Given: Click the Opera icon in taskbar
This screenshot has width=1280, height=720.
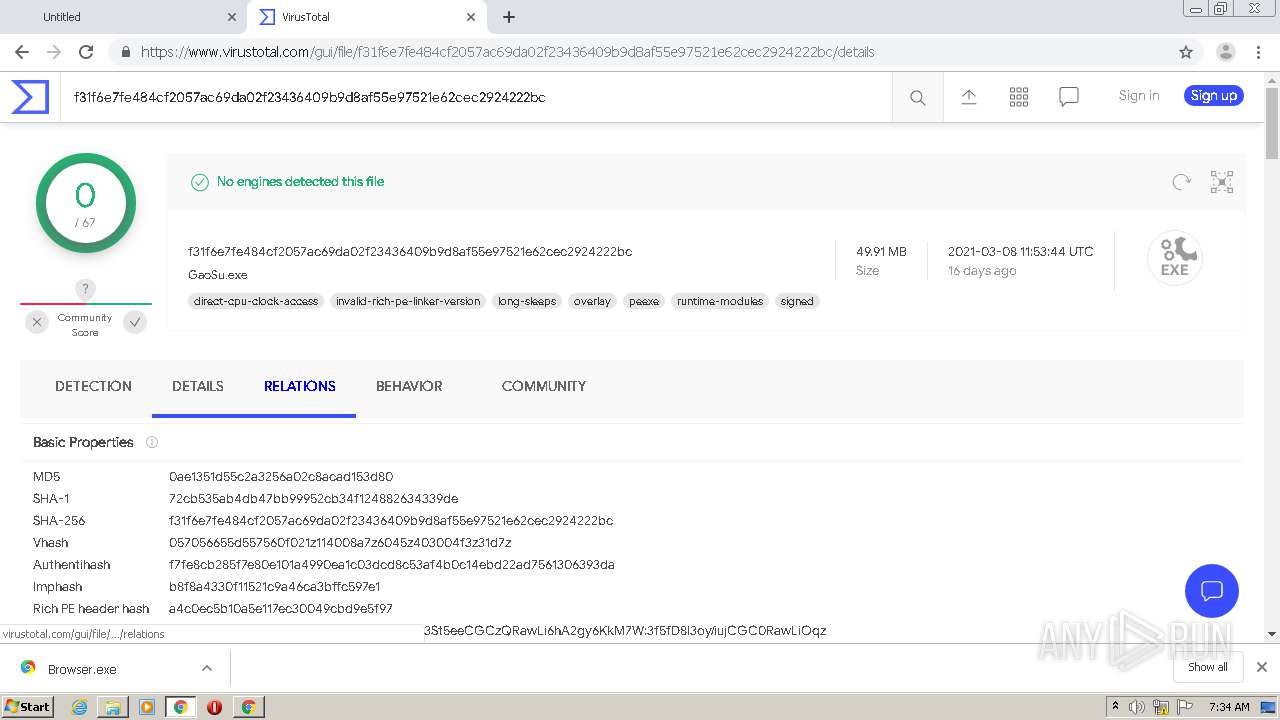Looking at the screenshot, I should coord(214,707).
